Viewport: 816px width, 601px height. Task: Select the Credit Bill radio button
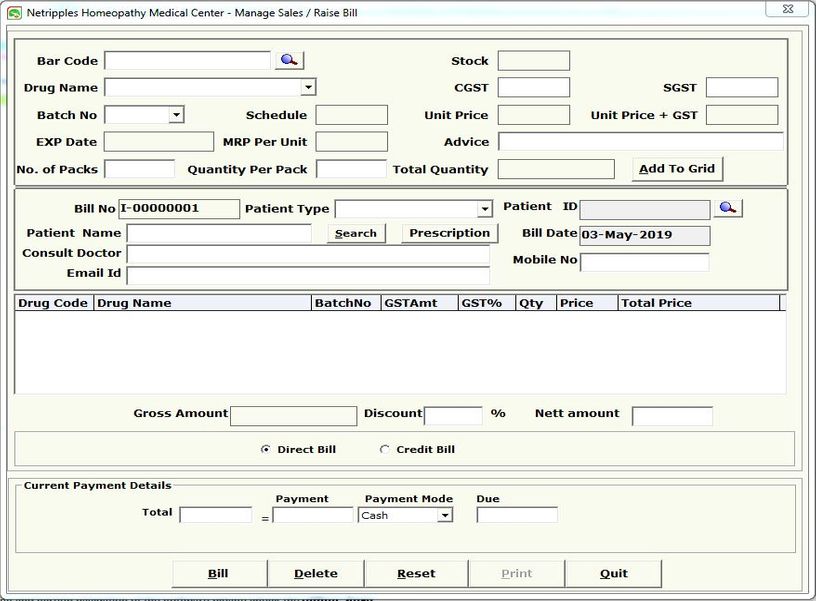point(385,449)
